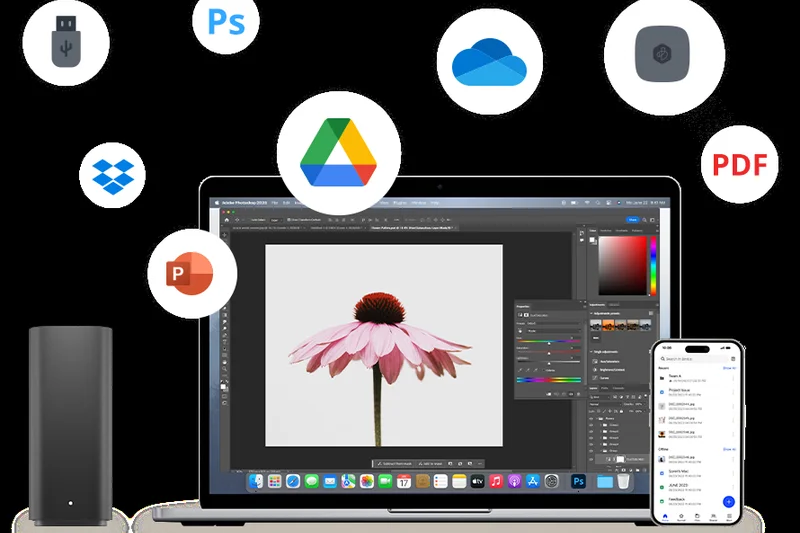Click the blue Ps logo bubble
800x533 pixels.
[x=226, y=20]
